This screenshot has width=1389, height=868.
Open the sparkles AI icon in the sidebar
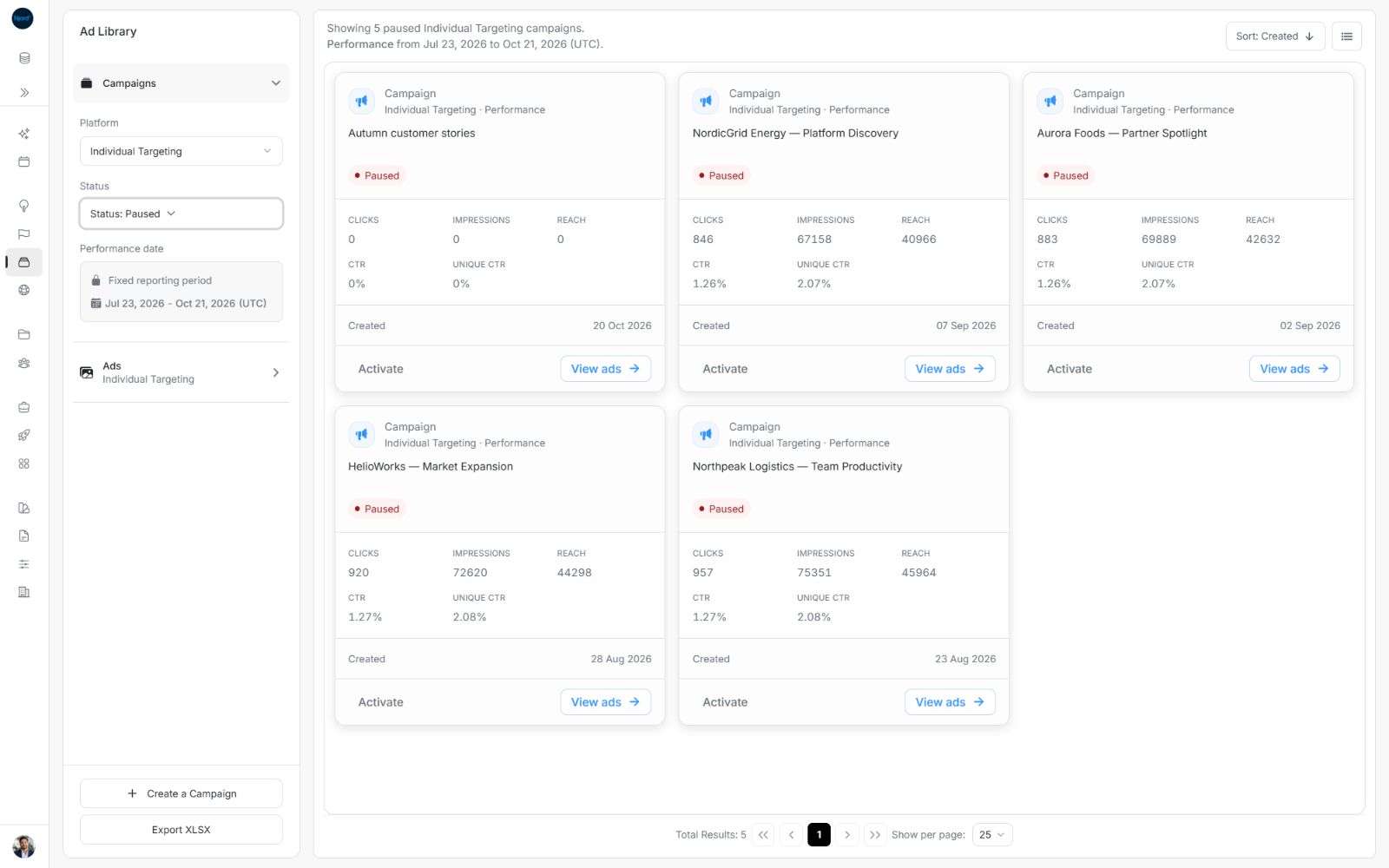click(24, 134)
